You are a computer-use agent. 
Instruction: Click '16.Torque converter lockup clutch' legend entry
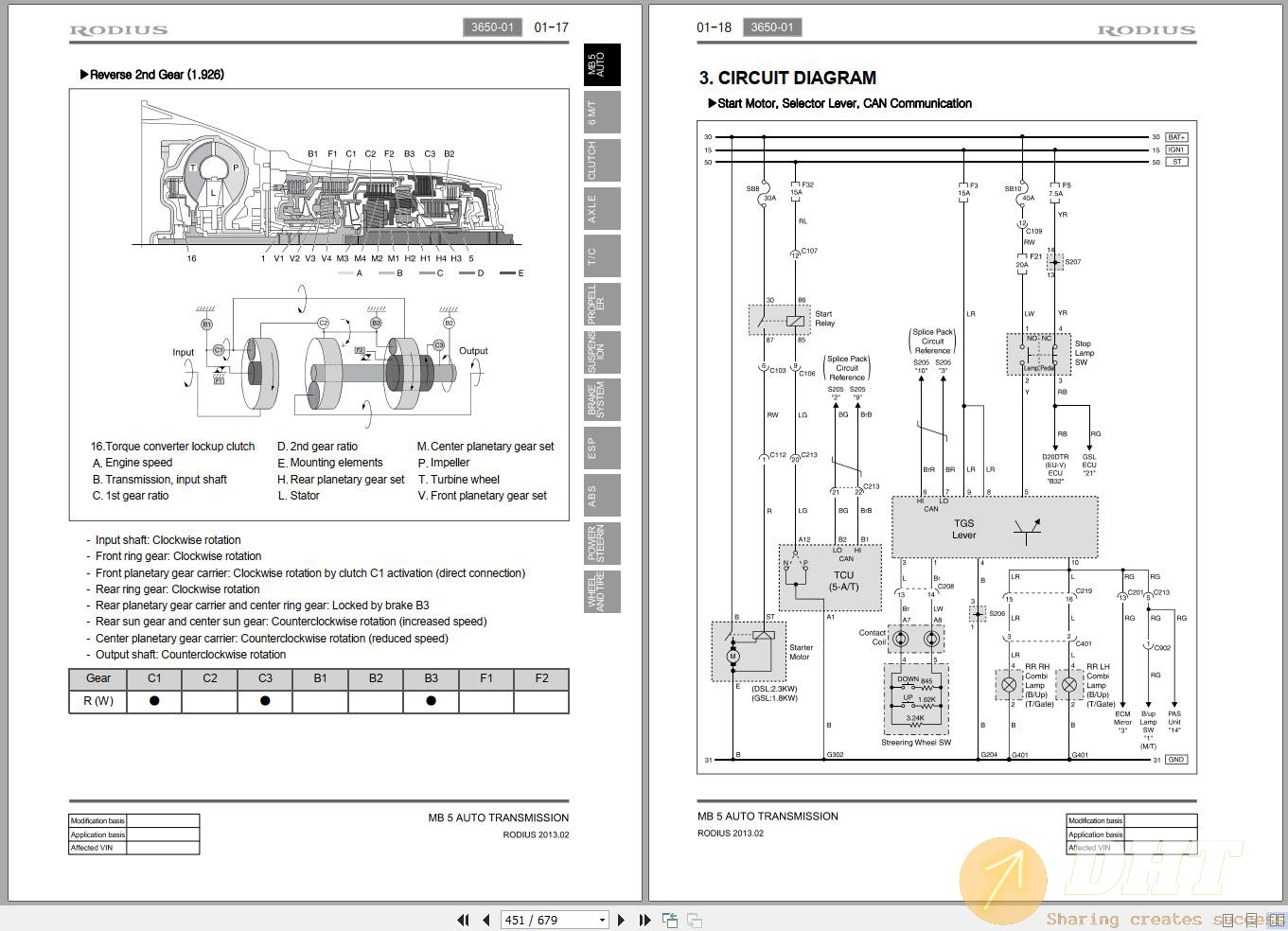tap(172, 447)
